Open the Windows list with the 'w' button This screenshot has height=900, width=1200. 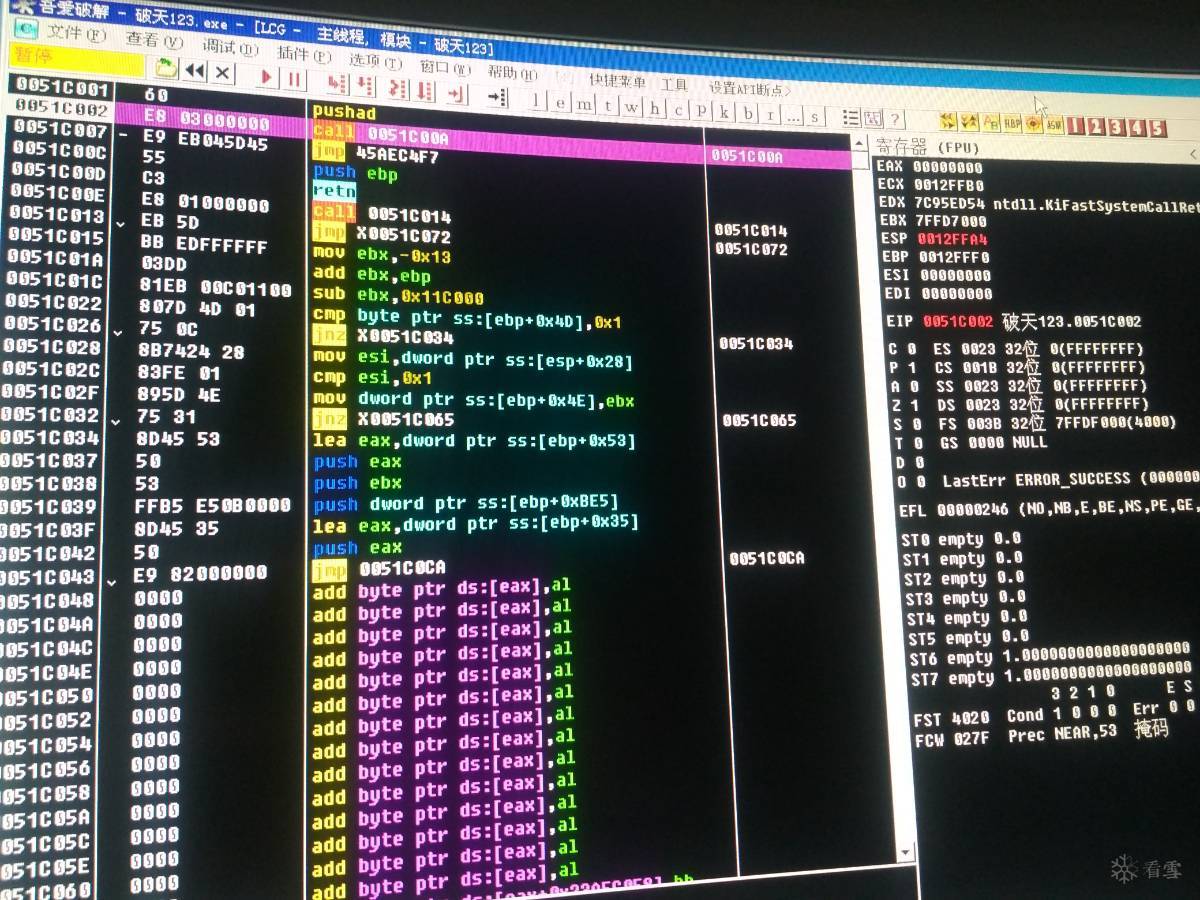tap(630, 107)
